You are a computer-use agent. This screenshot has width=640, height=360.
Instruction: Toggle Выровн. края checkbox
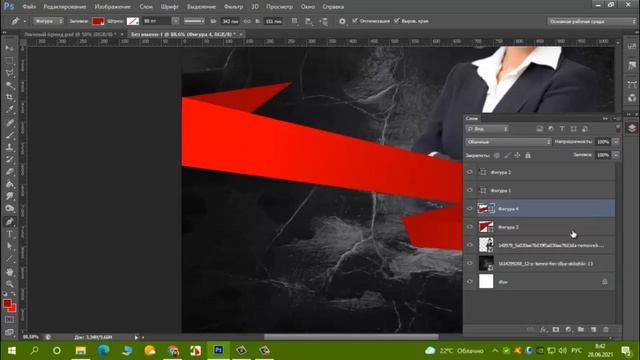[x=396, y=21]
